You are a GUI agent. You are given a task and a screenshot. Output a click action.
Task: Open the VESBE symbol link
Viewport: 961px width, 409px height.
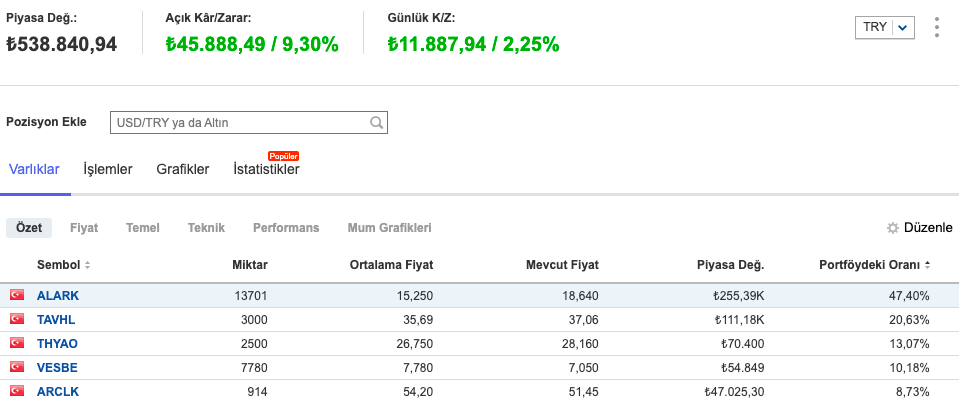57,367
